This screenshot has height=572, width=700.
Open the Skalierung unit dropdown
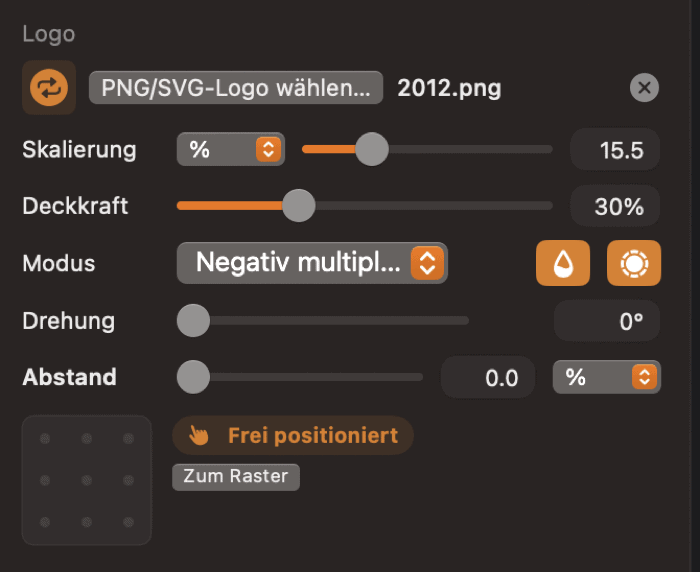231,150
